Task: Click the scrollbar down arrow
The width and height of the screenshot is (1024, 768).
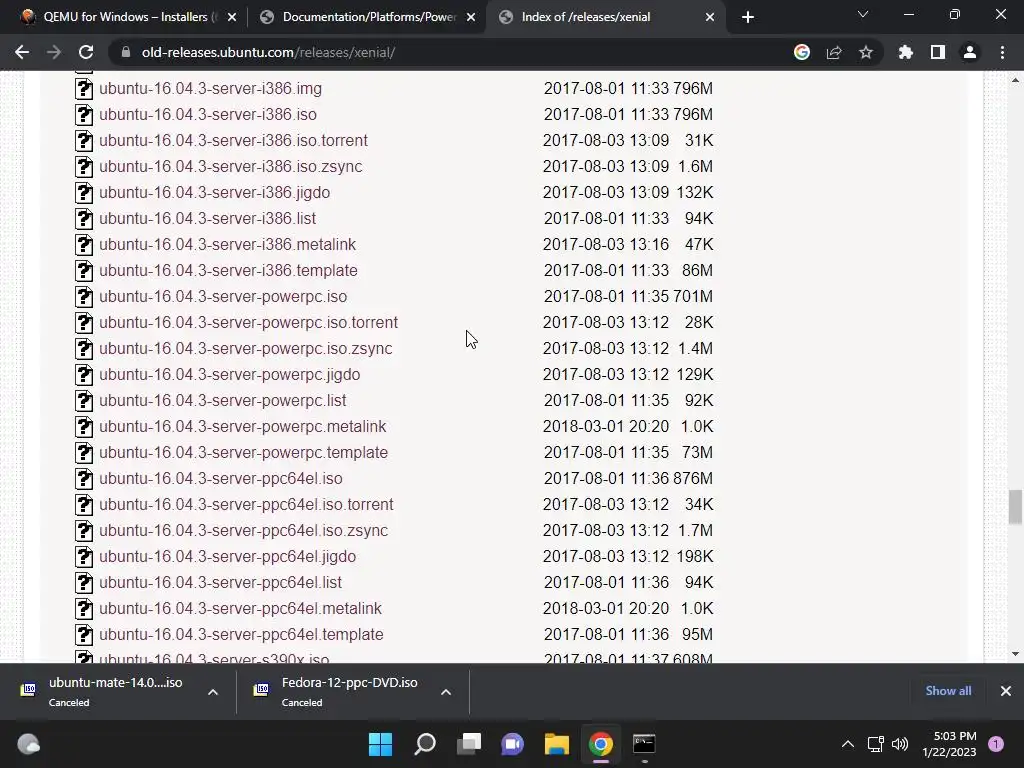Action: (1015, 654)
